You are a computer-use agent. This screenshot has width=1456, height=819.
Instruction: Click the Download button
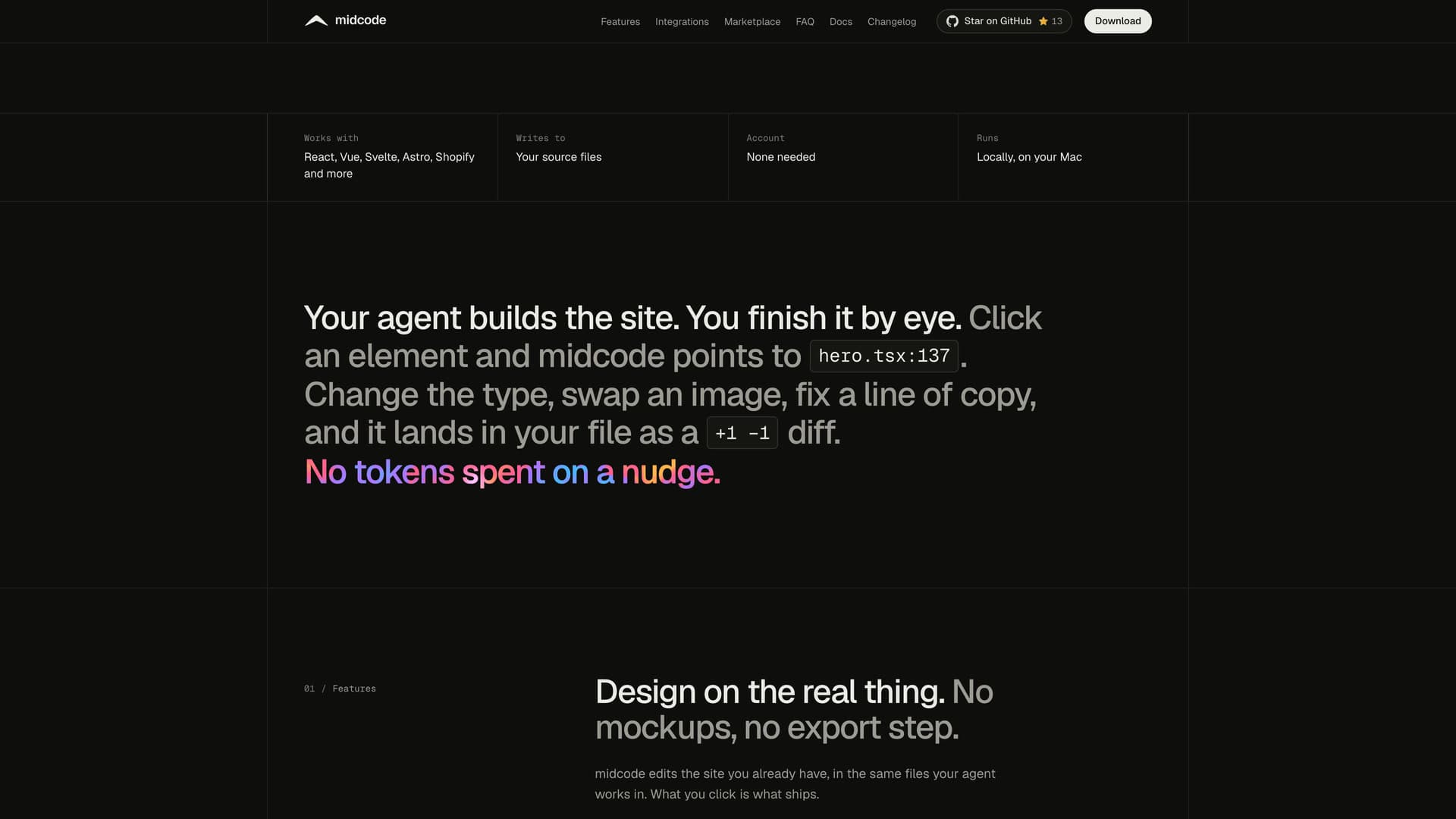(x=1118, y=21)
